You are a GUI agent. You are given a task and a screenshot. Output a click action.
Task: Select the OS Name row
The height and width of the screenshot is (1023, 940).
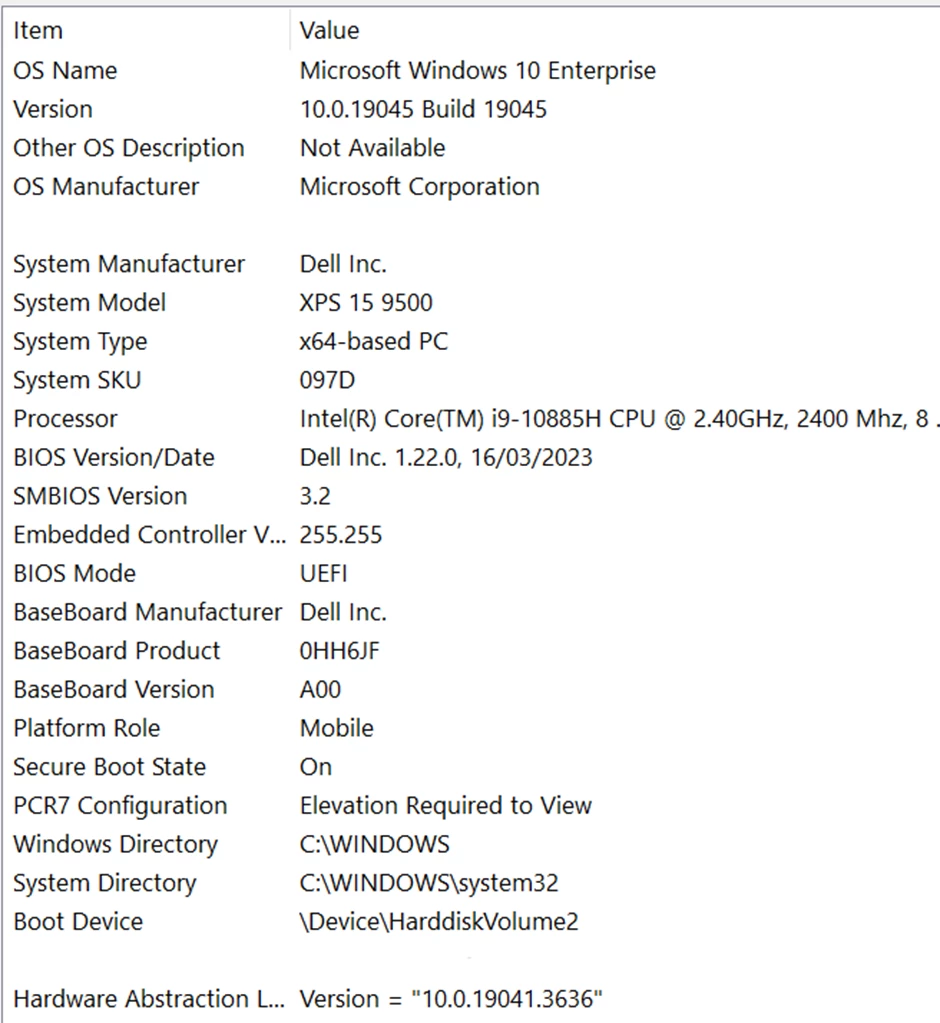click(x=471, y=70)
